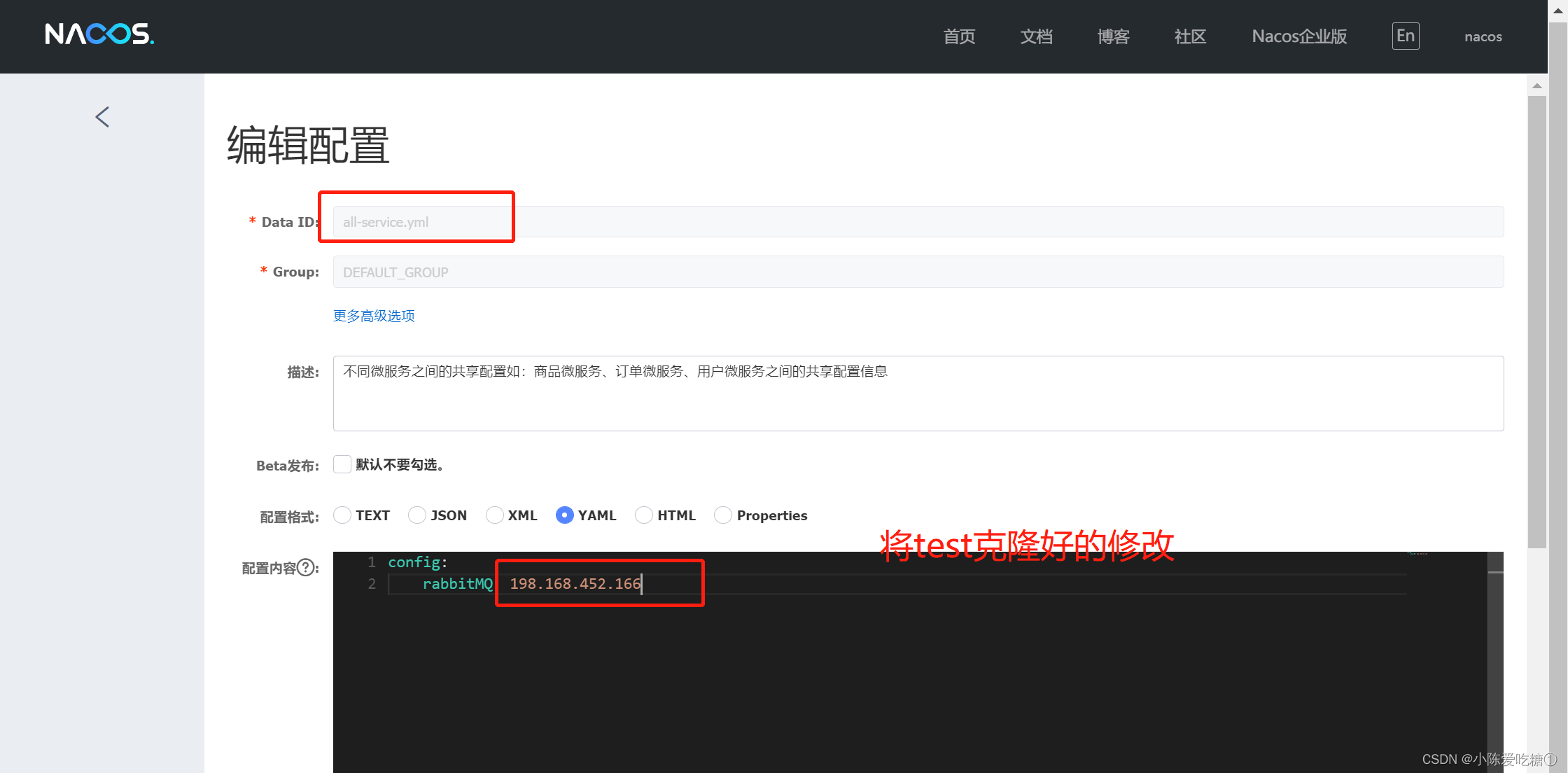Select the JSON format radio button

click(x=417, y=515)
